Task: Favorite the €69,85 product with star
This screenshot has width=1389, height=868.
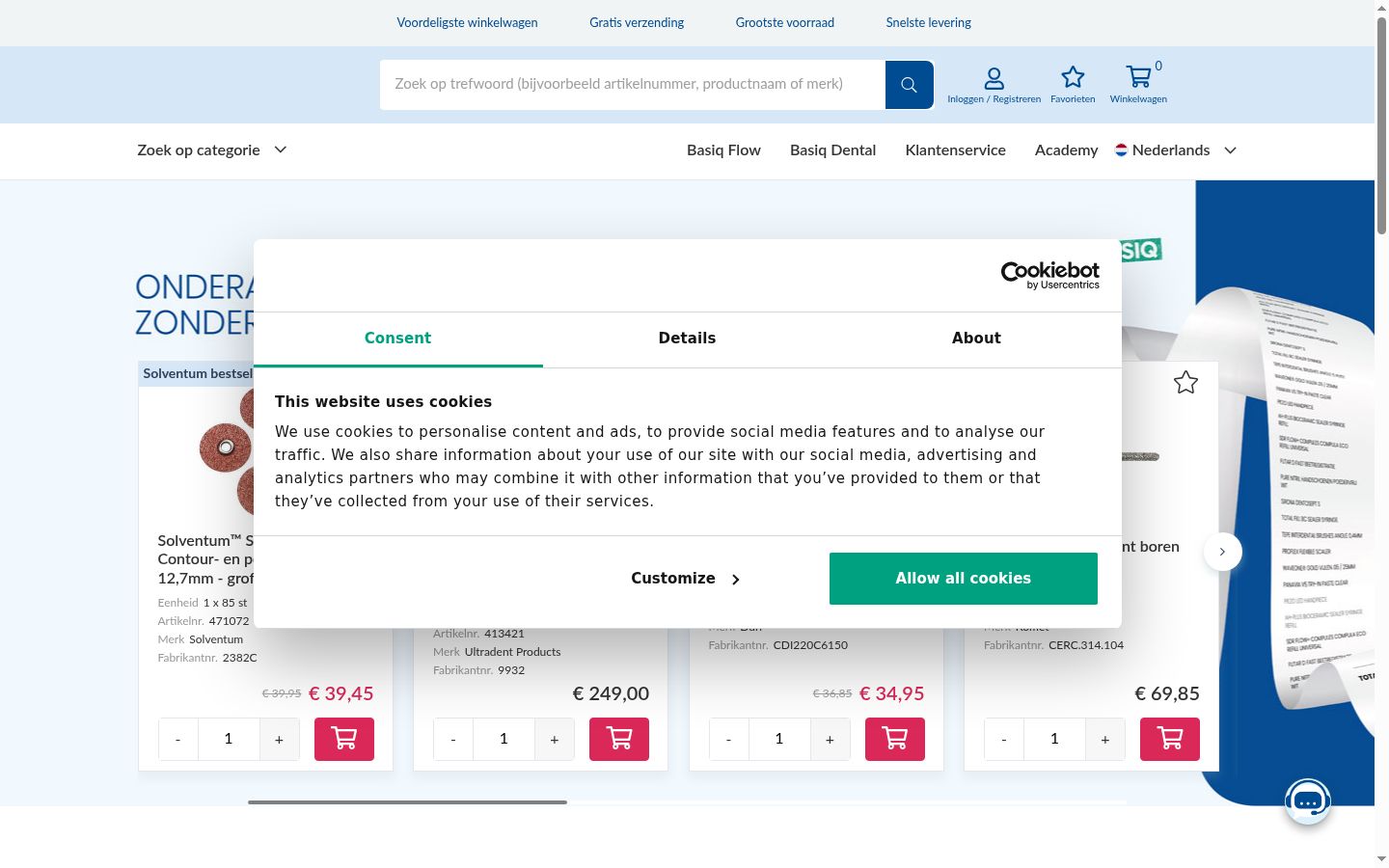Action: [1185, 383]
